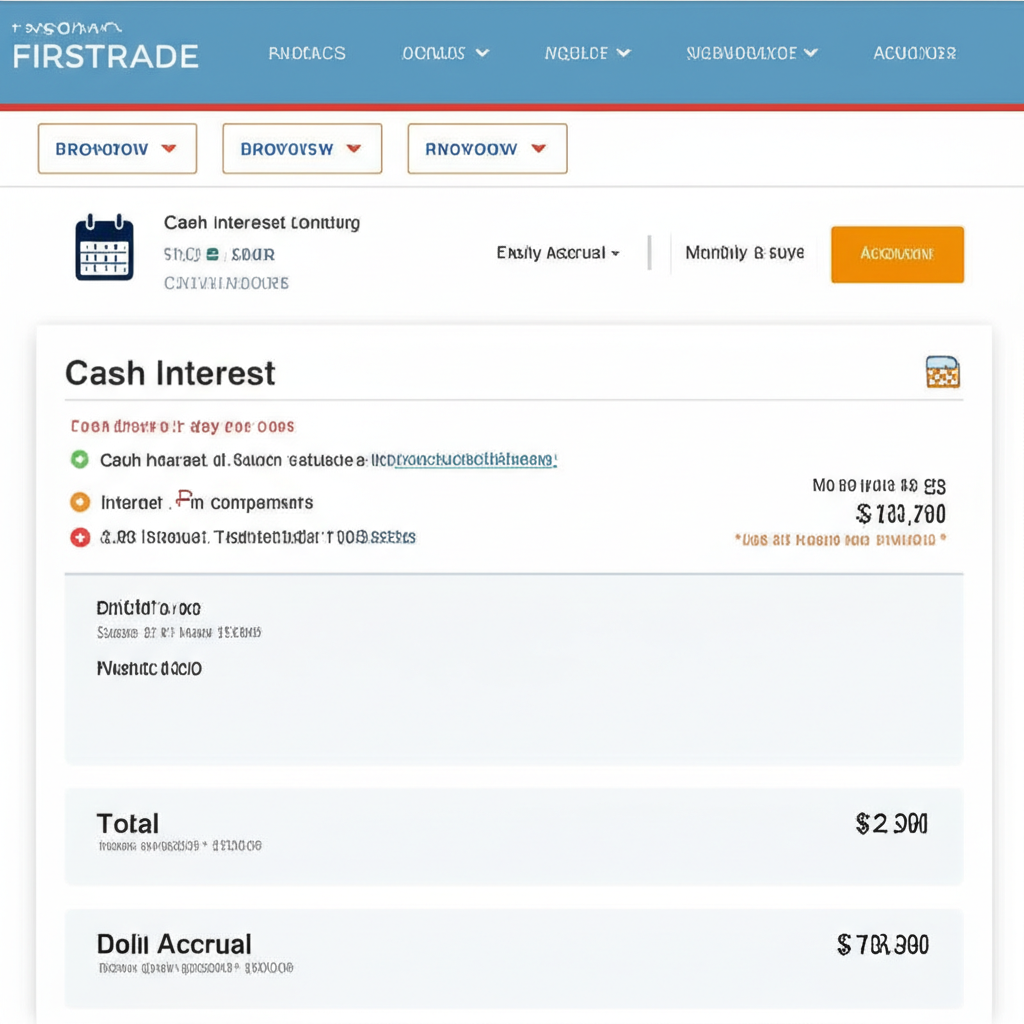The image size is (1024, 1024).
Task: Click the red circle bullet icon
Action: (80, 538)
